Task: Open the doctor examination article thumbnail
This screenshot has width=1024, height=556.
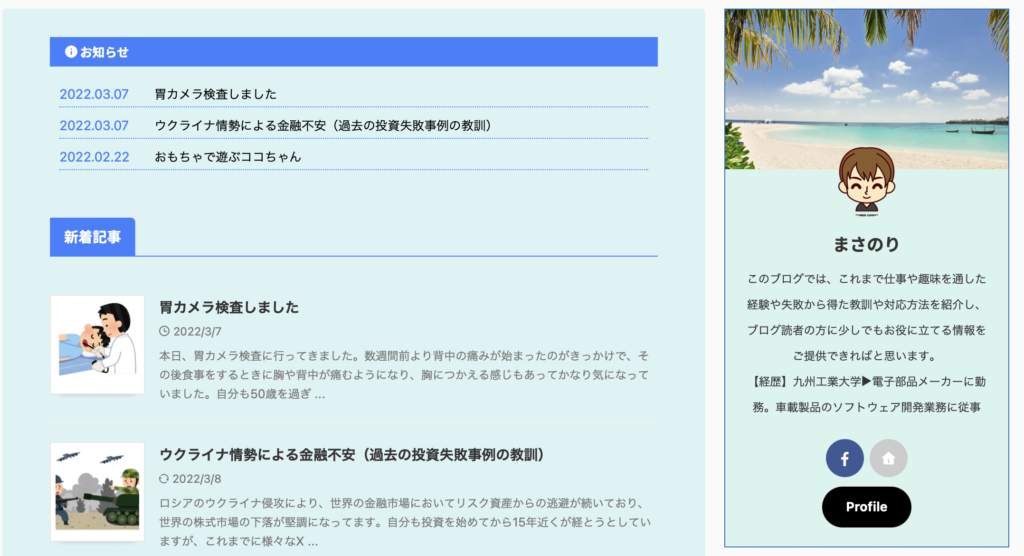Action: (x=97, y=344)
